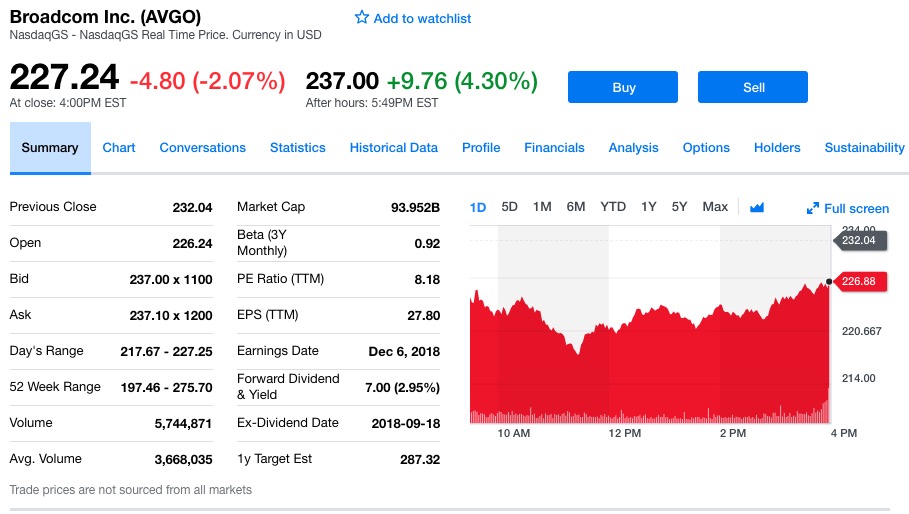Select the Max chart range
Viewport: 909px width, 514px height.
715,207
